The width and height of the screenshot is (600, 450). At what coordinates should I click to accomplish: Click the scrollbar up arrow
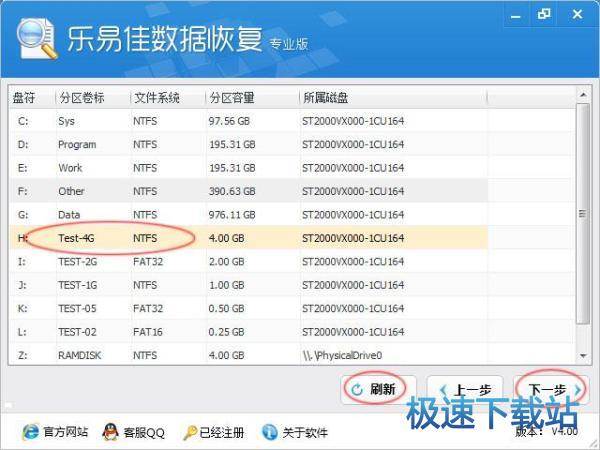pos(583,95)
